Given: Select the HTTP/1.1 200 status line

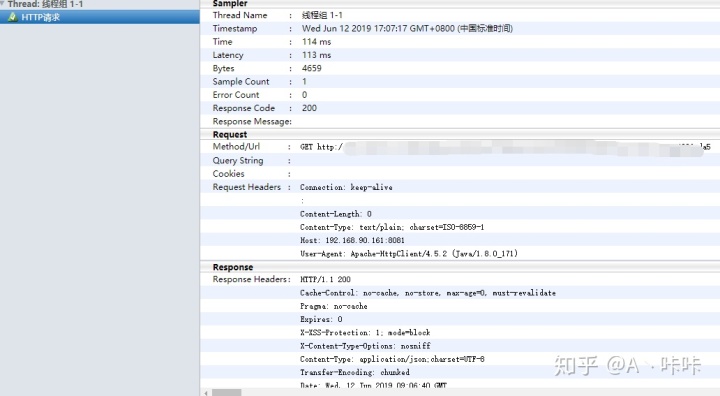Looking at the screenshot, I should [x=325, y=280].
